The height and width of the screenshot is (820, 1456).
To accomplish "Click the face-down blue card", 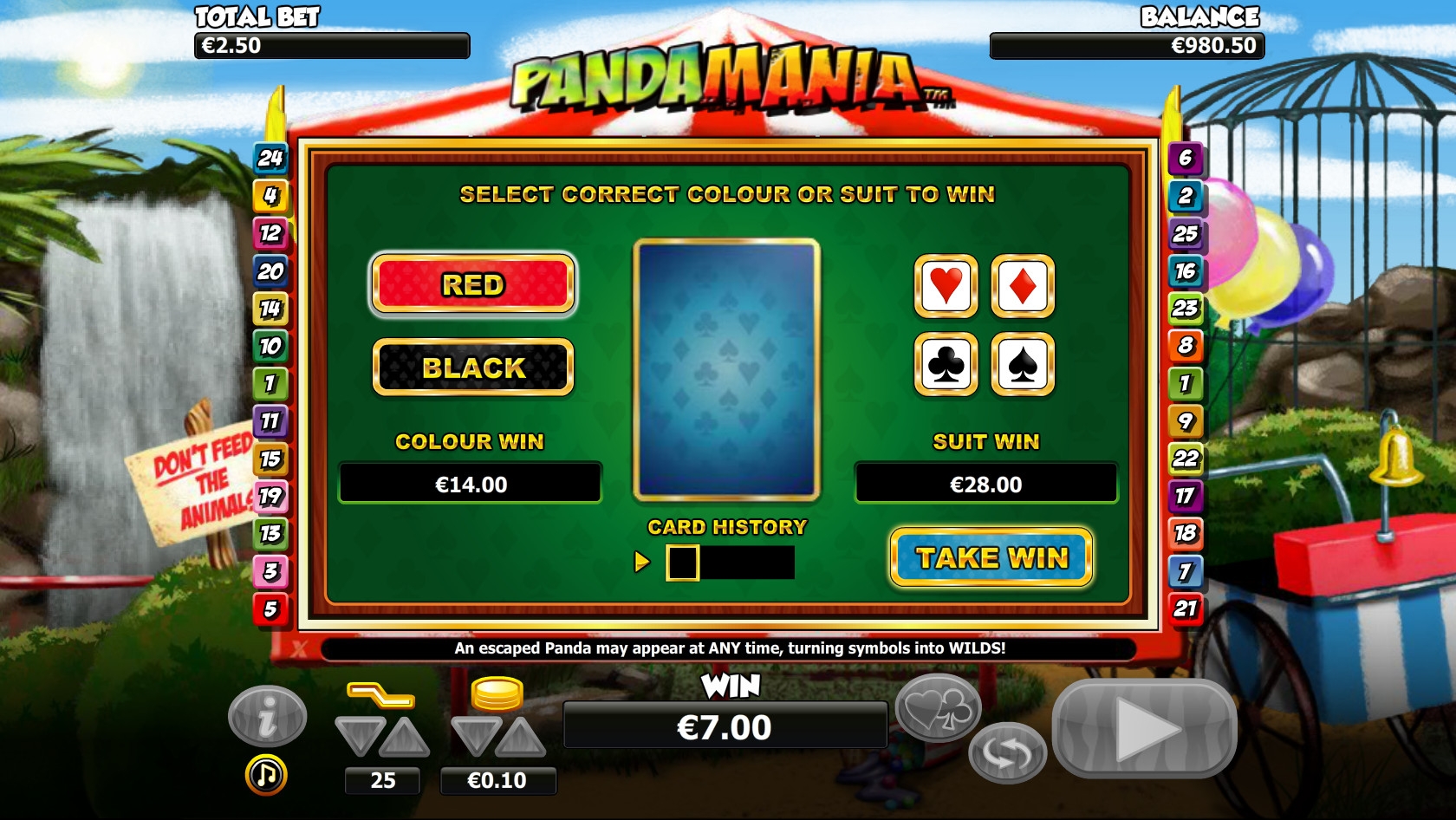I will (727, 370).
